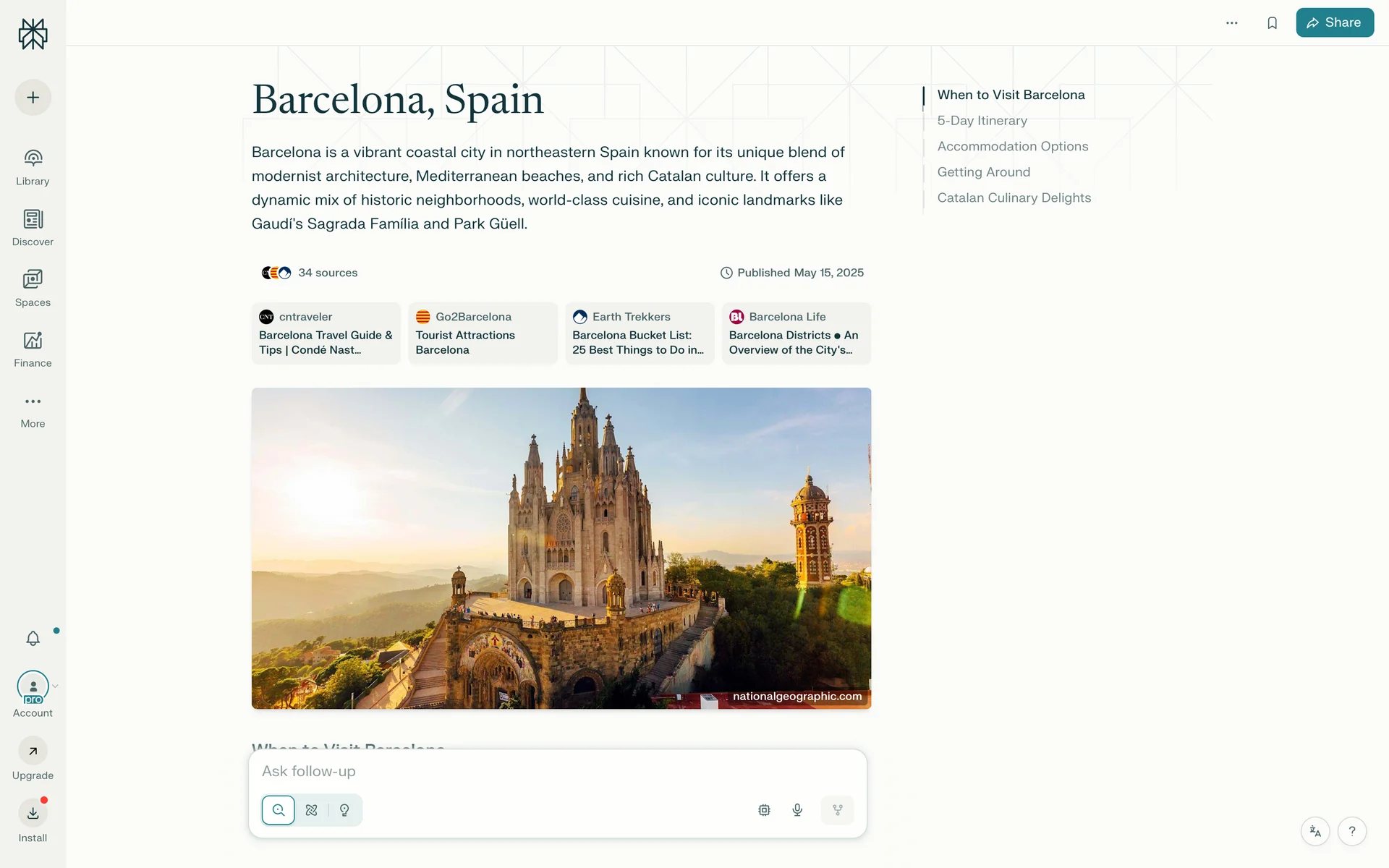Image resolution: width=1389 pixels, height=868 pixels.
Task: Click the Perplexity logo icon
Action: pyautogui.click(x=33, y=33)
